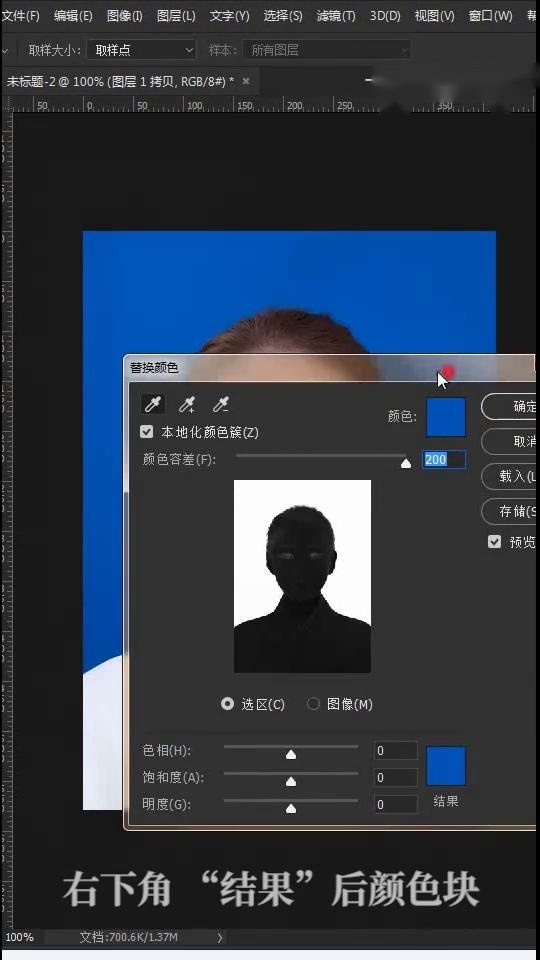Image resolution: width=540 pixels, height=960 pixels.
Task: Open the 编辑 menu
Action: click(73, 15)
